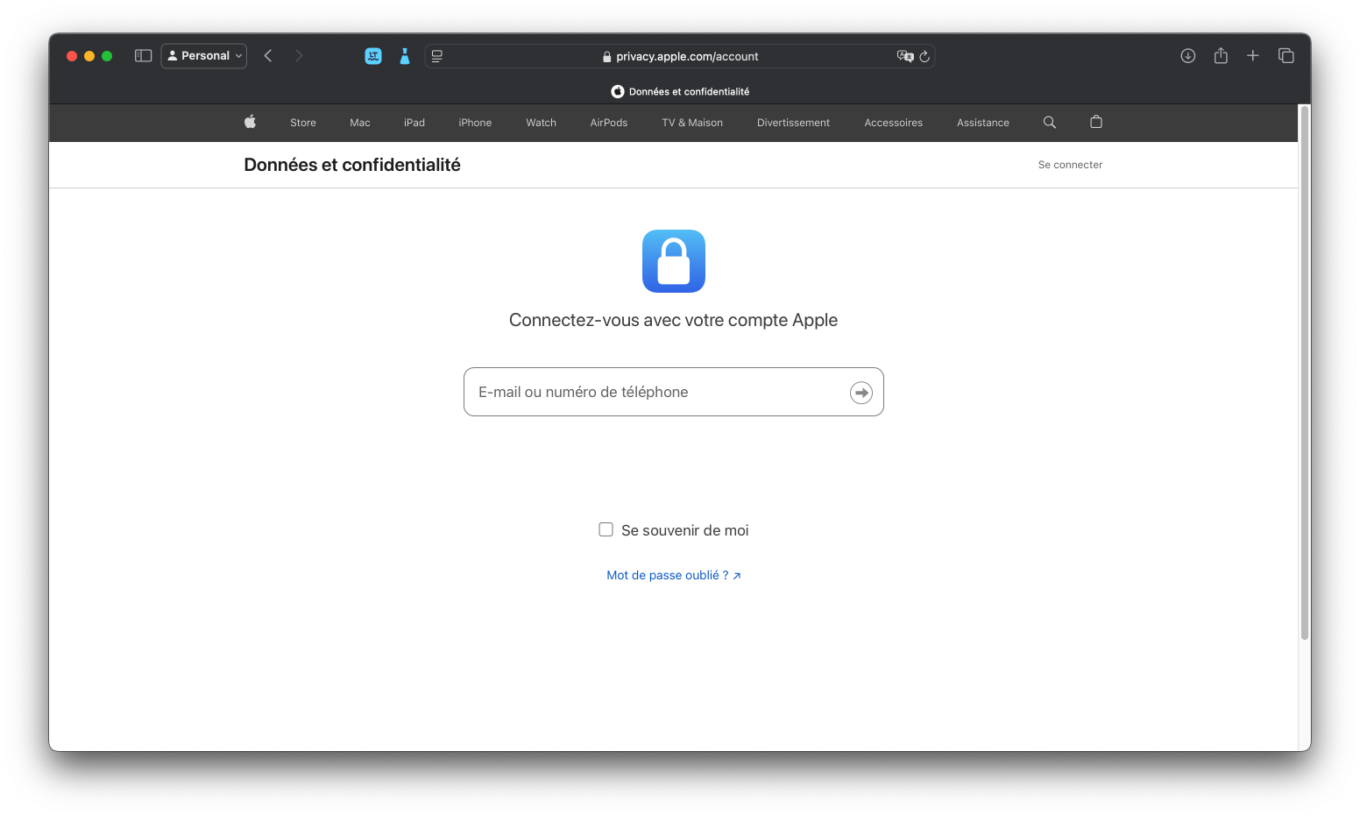Open the AirPods menu
The width and height of the screenshot is (1360, 816).
click(x=609, y=123)
